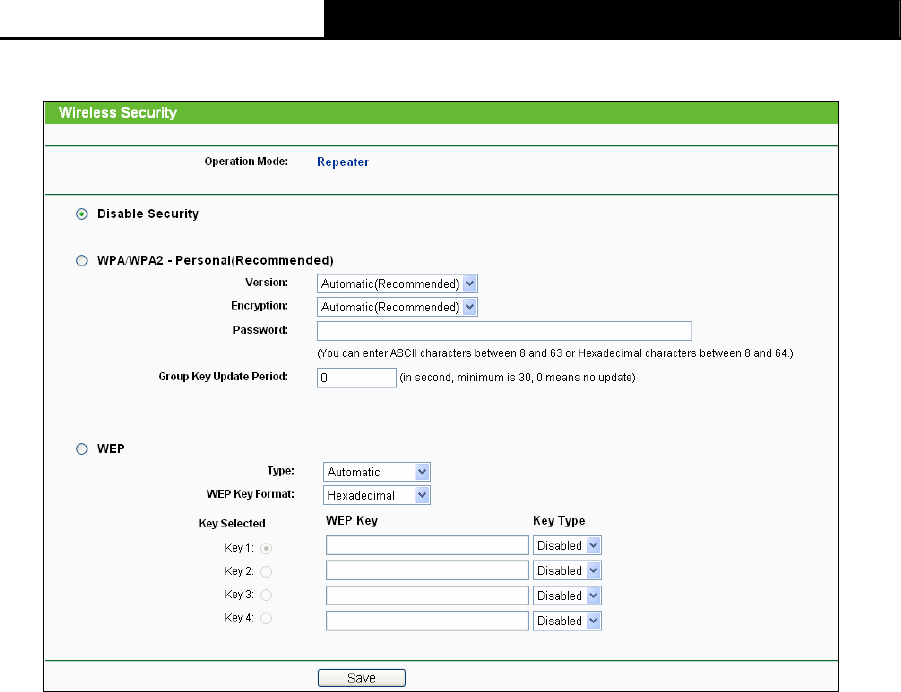Select the Disable Security radio button
This screenshot has width=901, height=692.
82,214
